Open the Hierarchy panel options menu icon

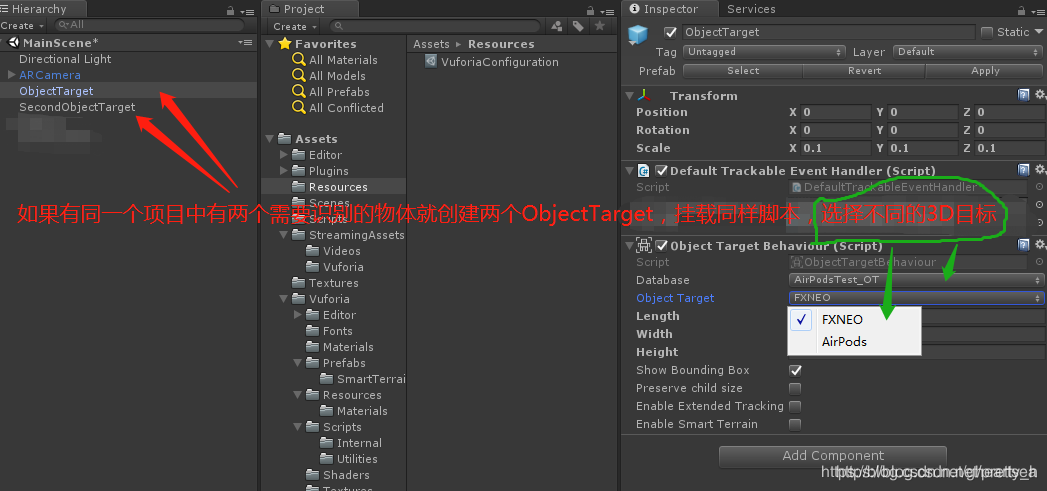tap(246, 10)
